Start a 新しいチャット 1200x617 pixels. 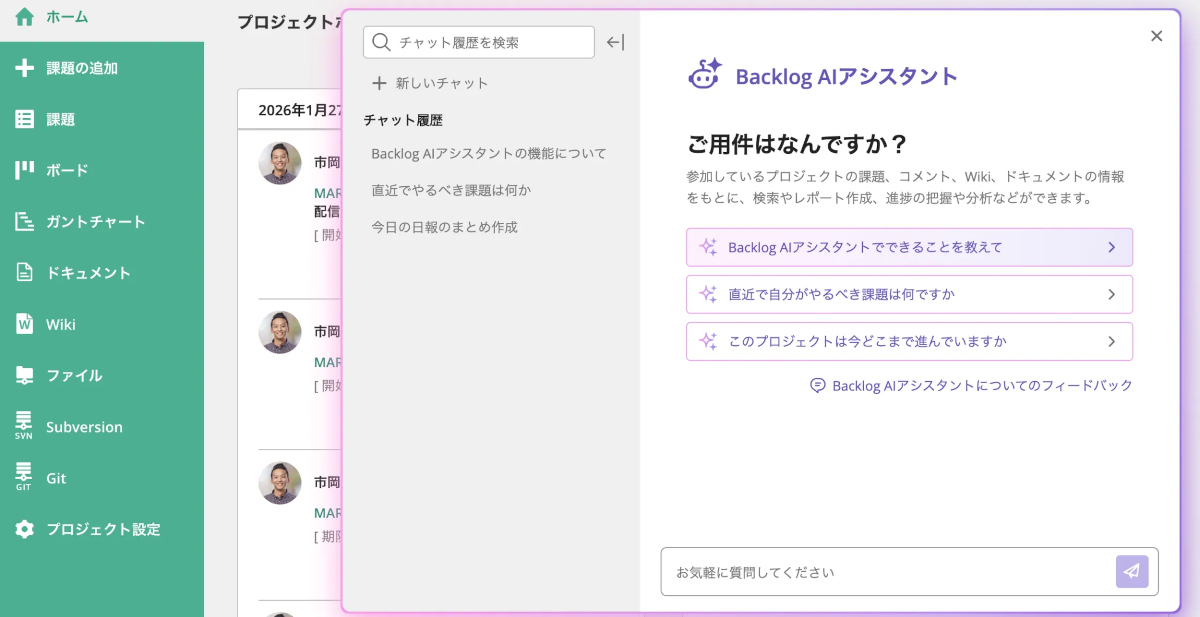[x=430, y=83]
